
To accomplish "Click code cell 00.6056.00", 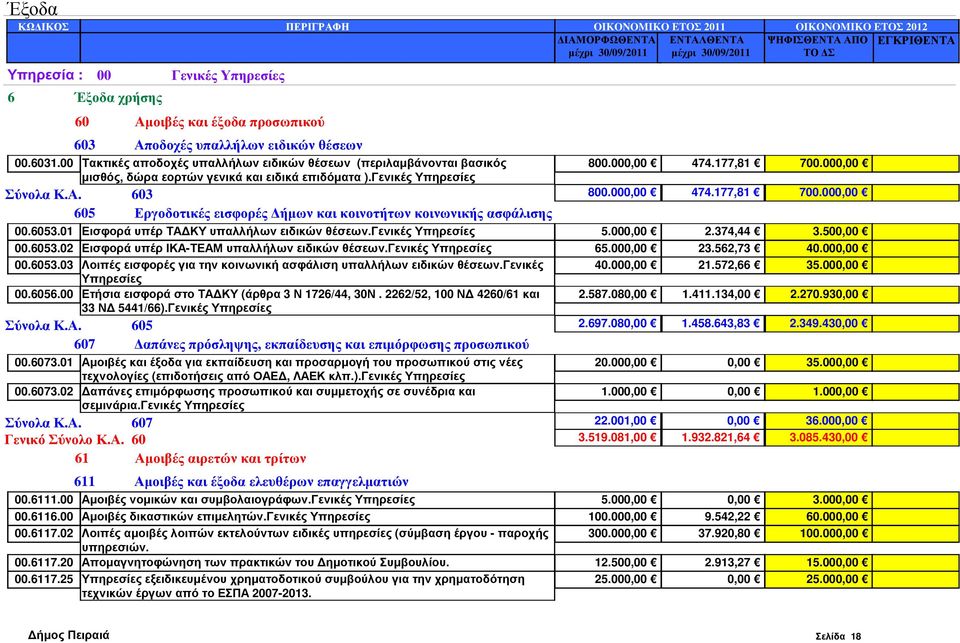I will (x=43, y=294).
